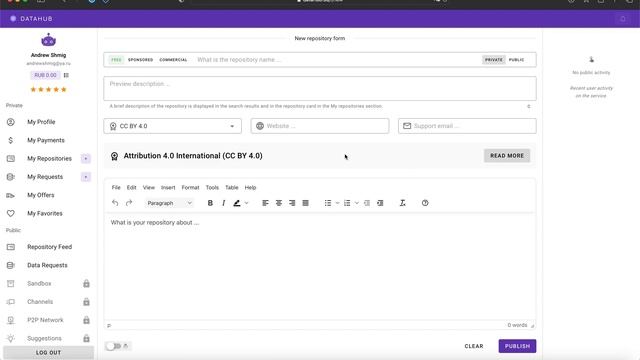Screen dimensions: 640x360
Task: Open My Repositories in the sidebar
Action: tap(49, 159)
